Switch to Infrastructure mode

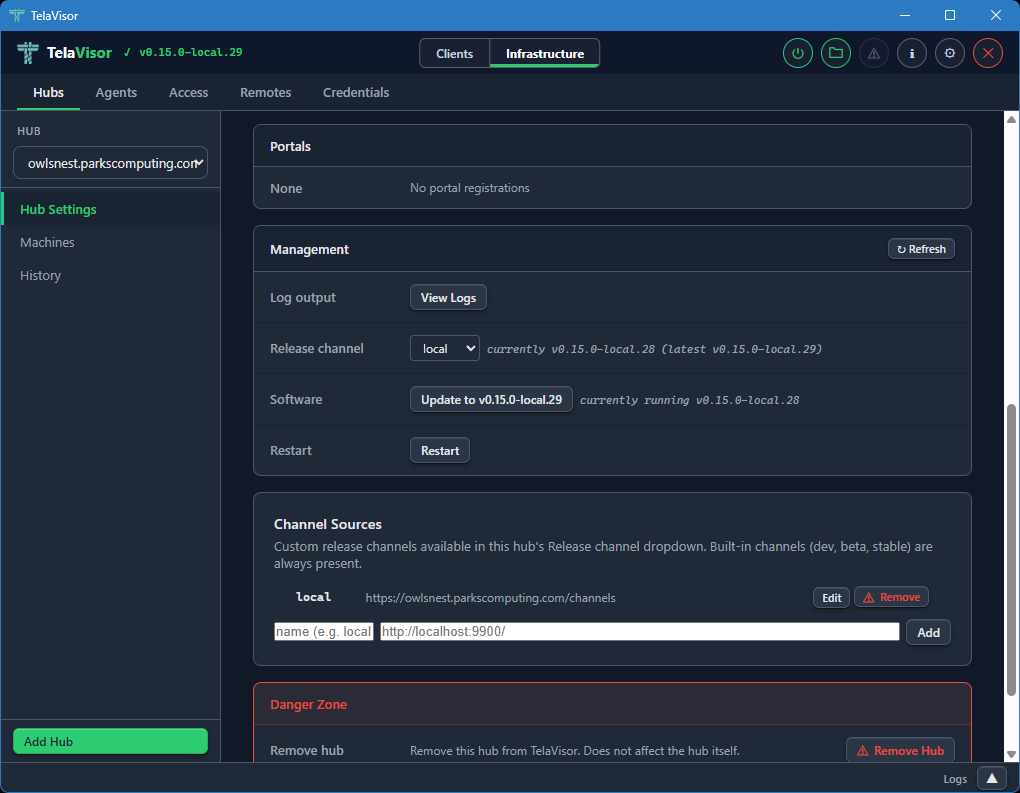click(x=544, y=53)
